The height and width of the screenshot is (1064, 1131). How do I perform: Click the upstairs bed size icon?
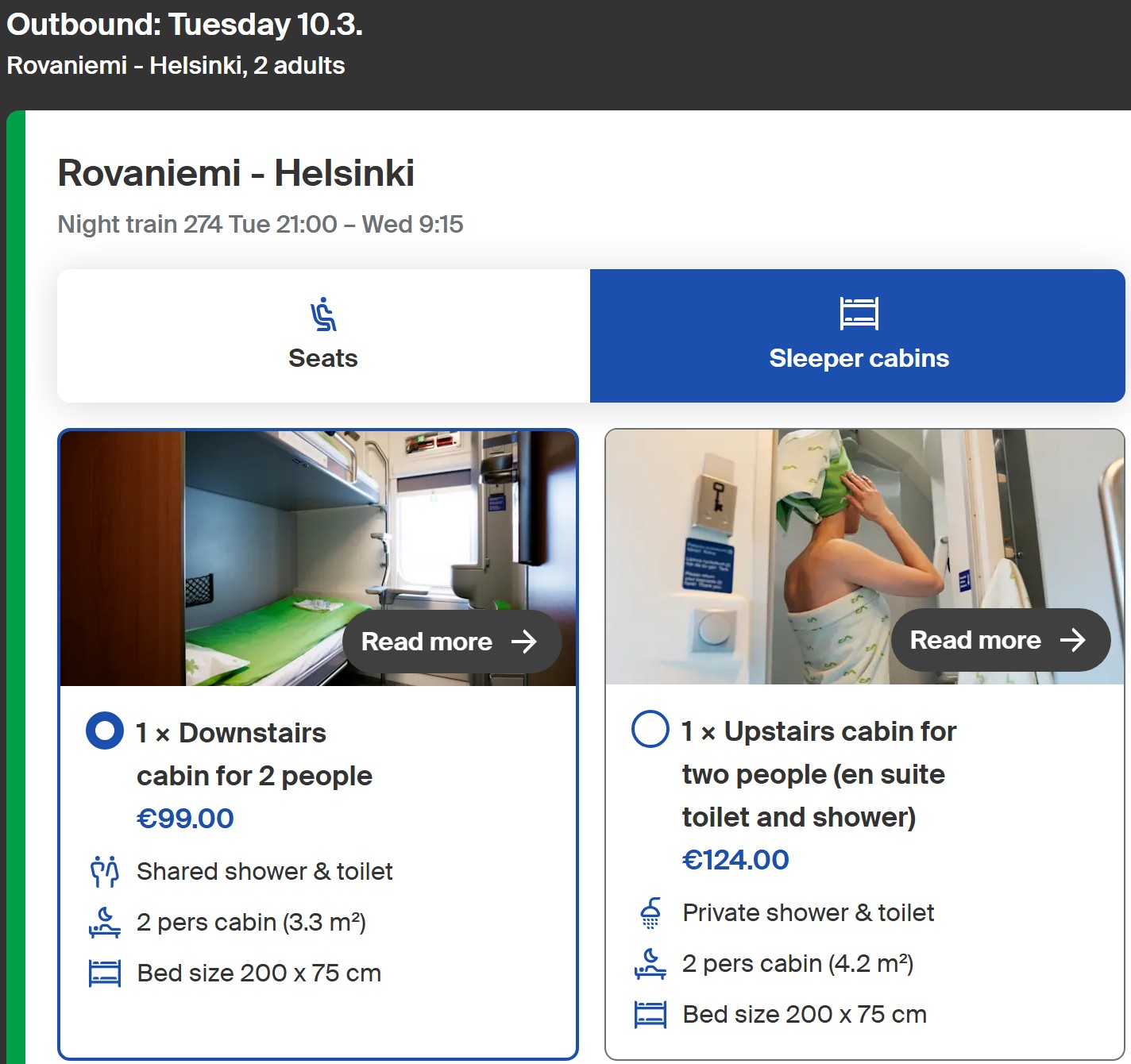tap(650, 1015)
